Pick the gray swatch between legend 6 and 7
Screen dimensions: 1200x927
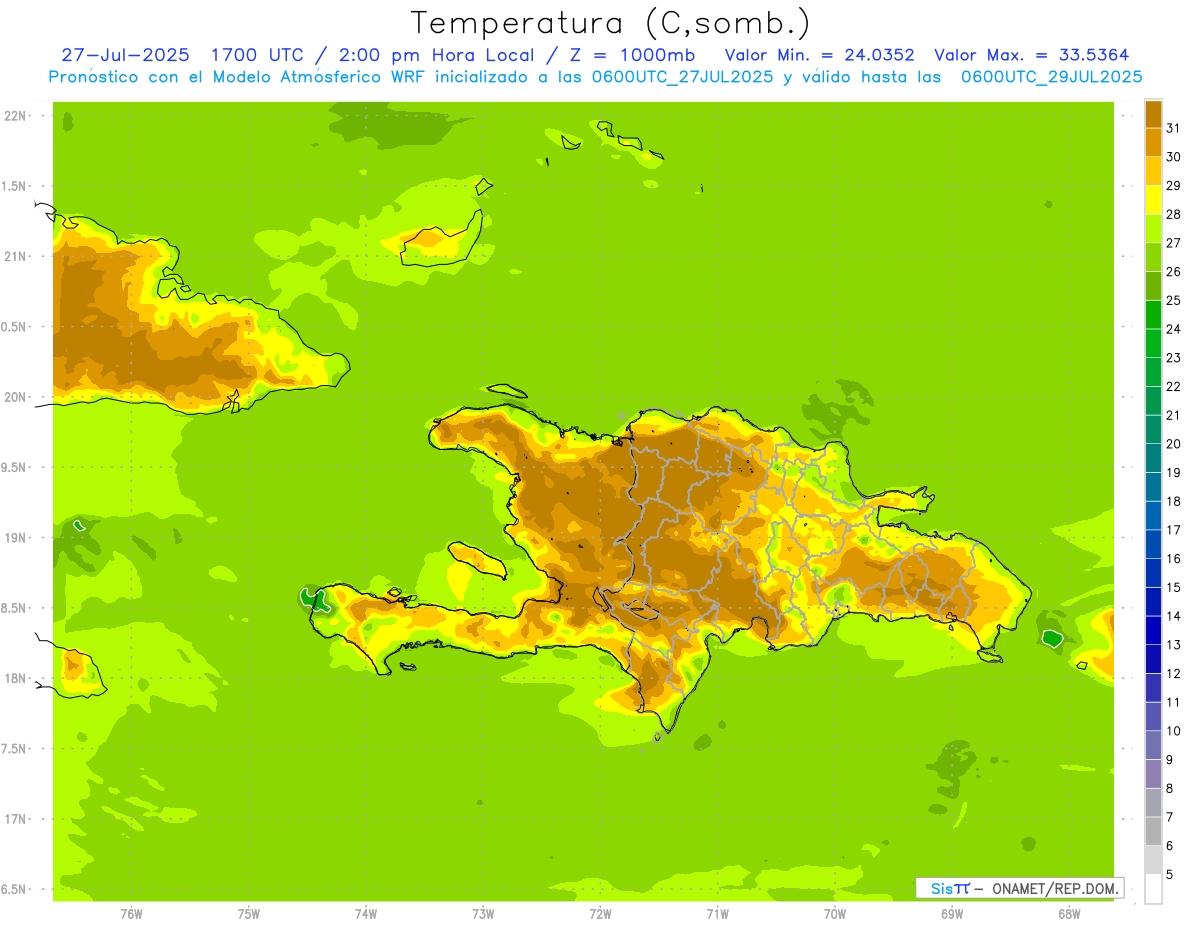click(x=1153, y=831)
